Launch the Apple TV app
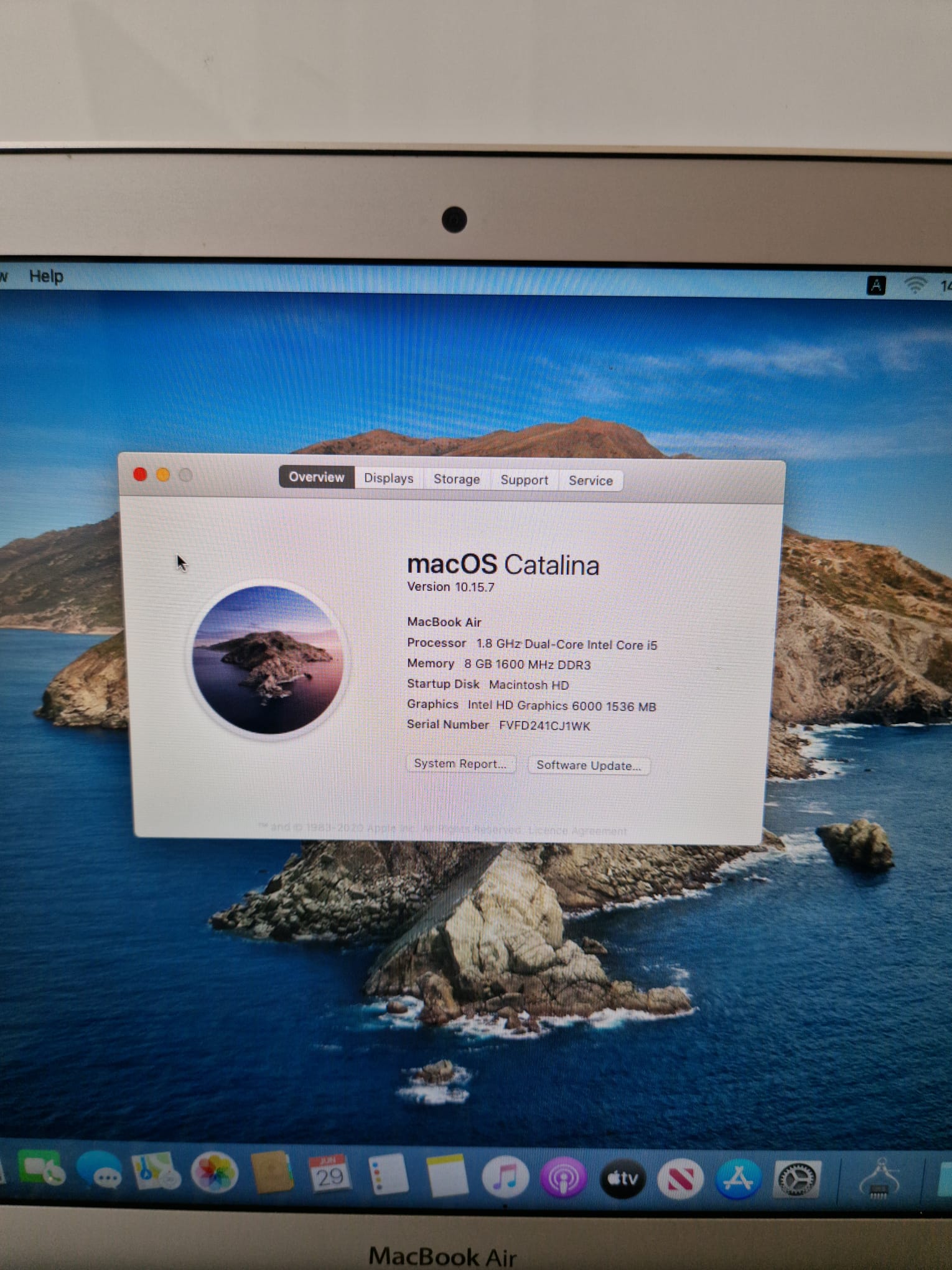This screenshot has height=1270, width=952. 622,1178
